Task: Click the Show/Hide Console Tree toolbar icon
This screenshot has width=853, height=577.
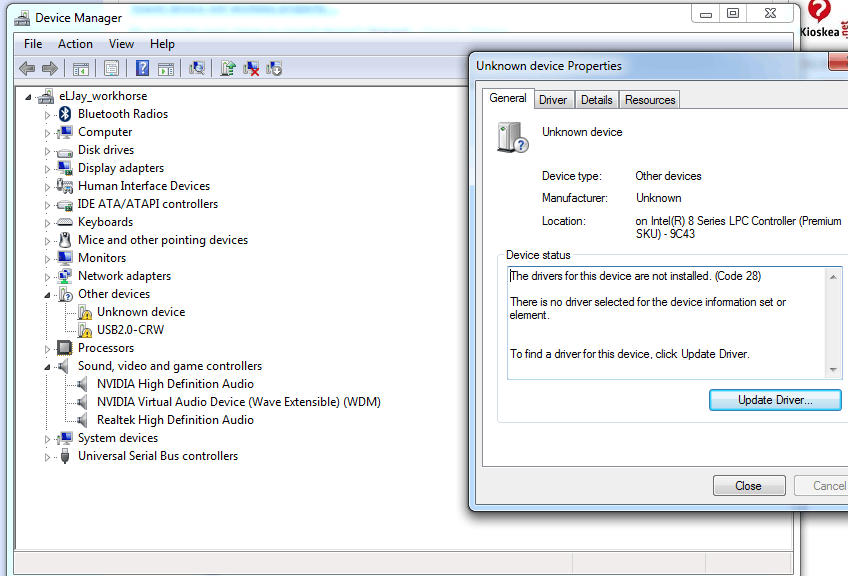Action: tap(81, 69)
